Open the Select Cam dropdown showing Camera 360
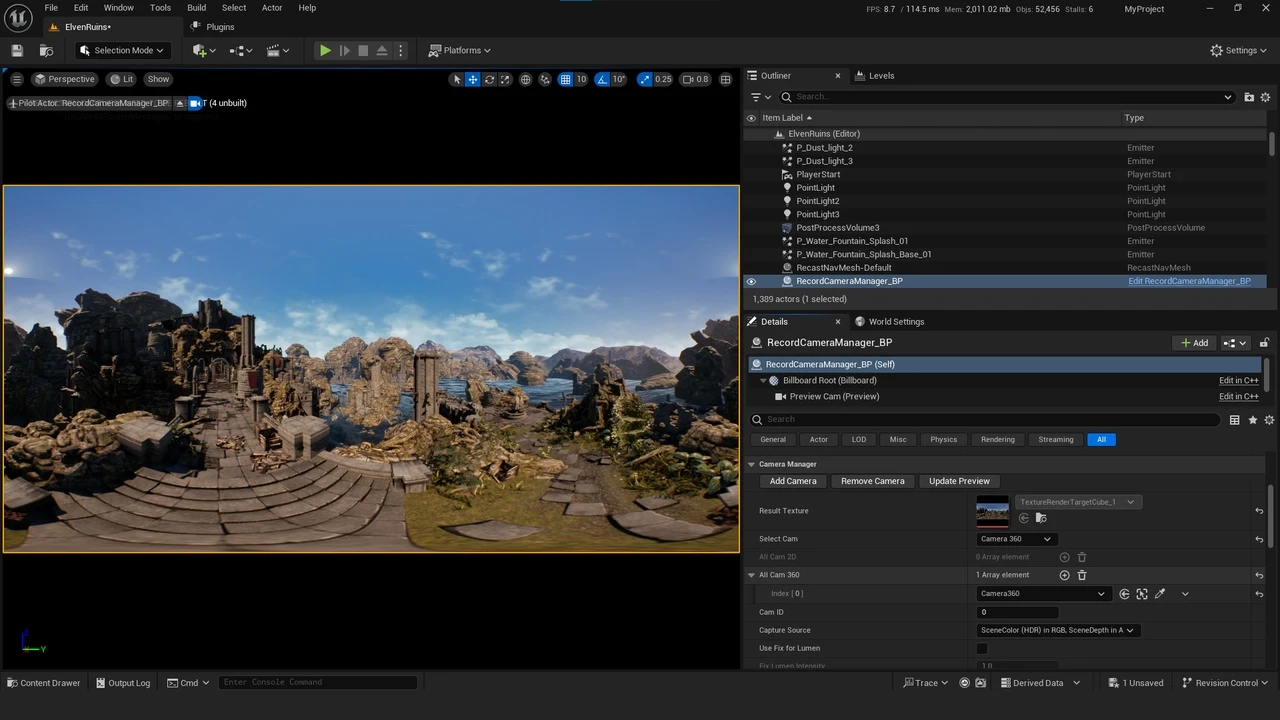 [x=1016, y=539]
